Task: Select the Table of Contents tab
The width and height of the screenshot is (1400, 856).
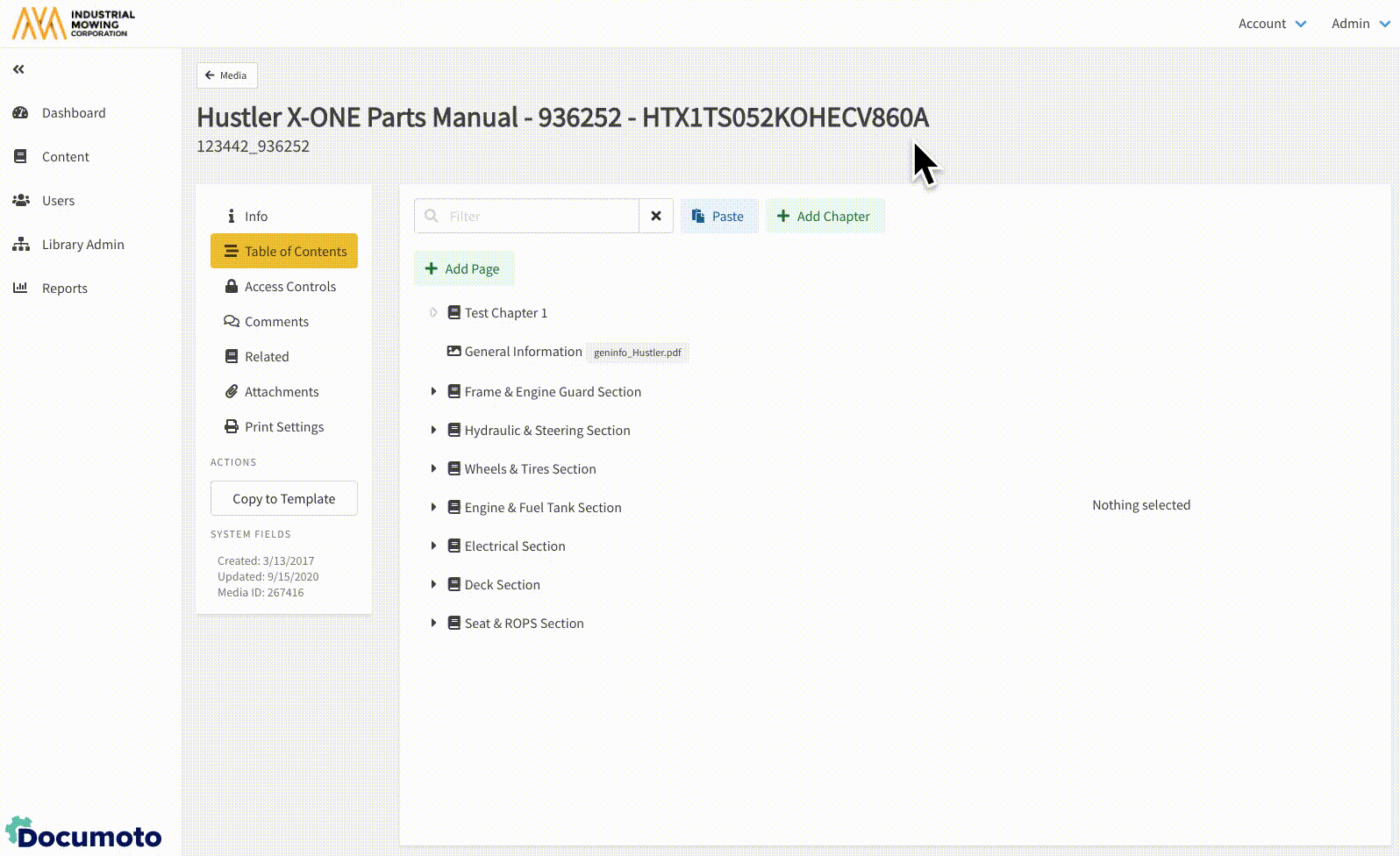Action: 284,251
